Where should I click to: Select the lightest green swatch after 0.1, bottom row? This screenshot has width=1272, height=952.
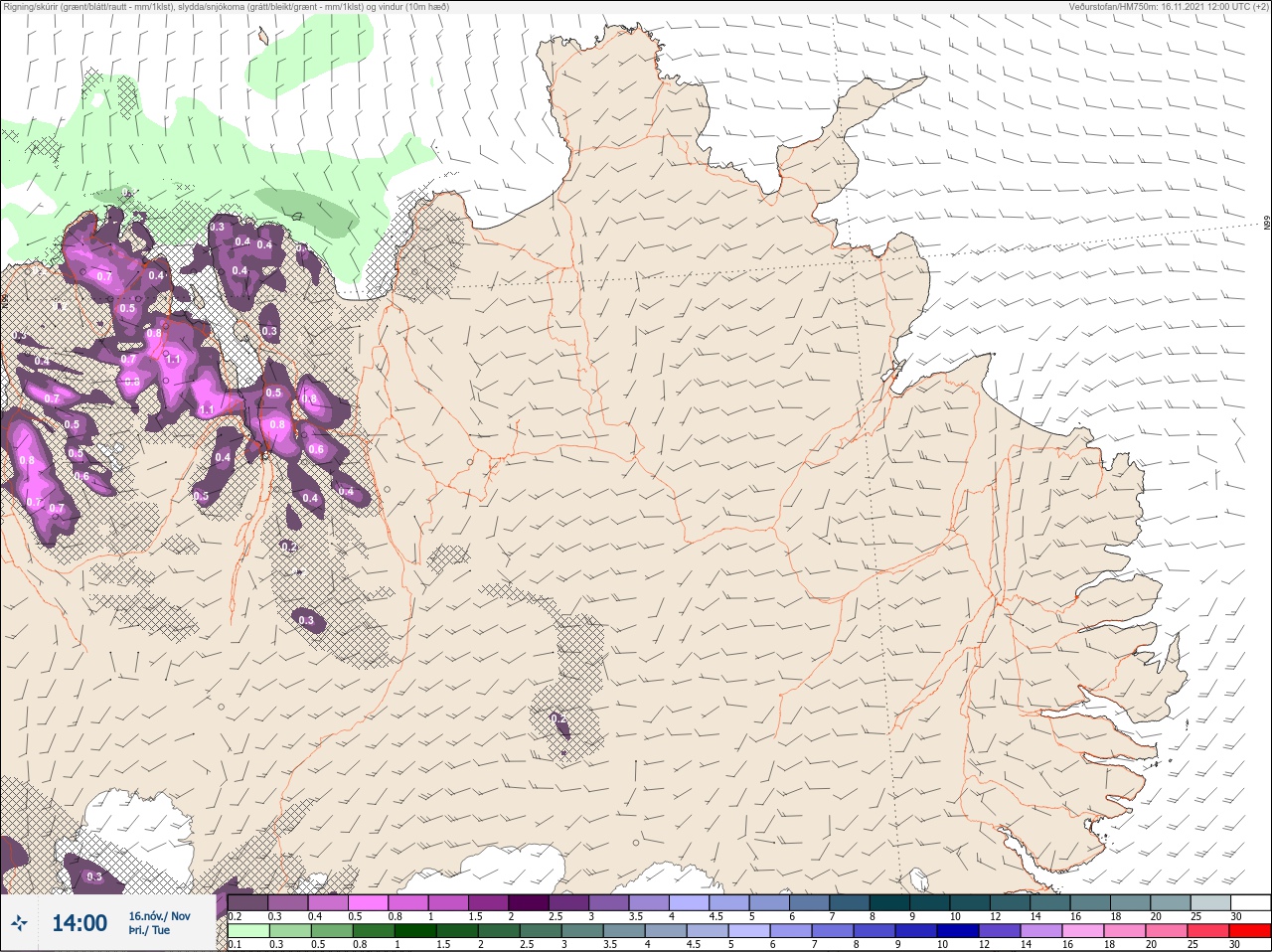pos(248,931)
